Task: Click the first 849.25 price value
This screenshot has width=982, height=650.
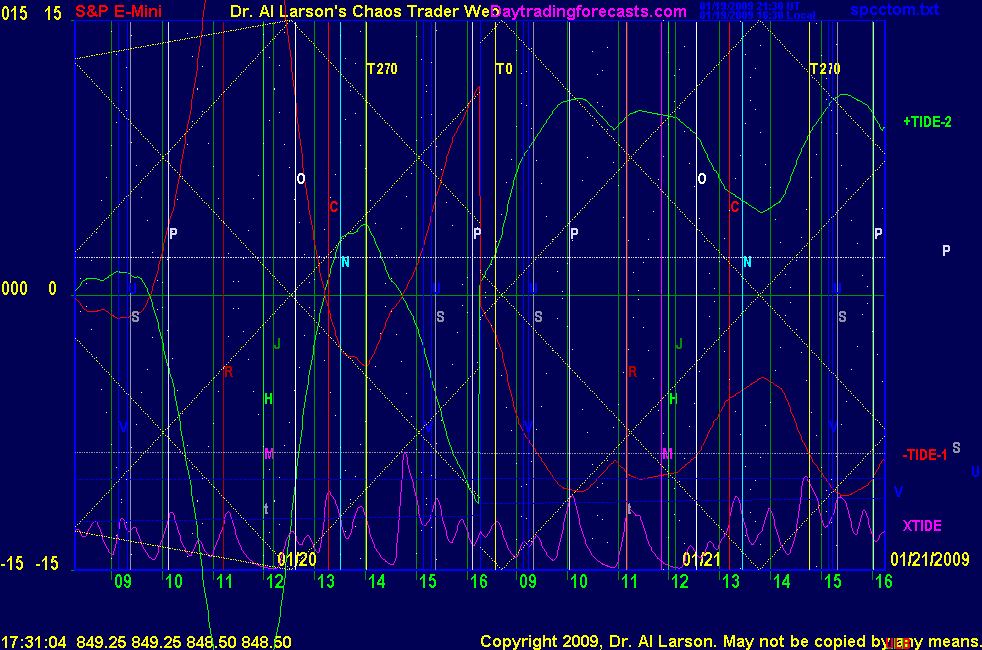Action: (101, 642)
